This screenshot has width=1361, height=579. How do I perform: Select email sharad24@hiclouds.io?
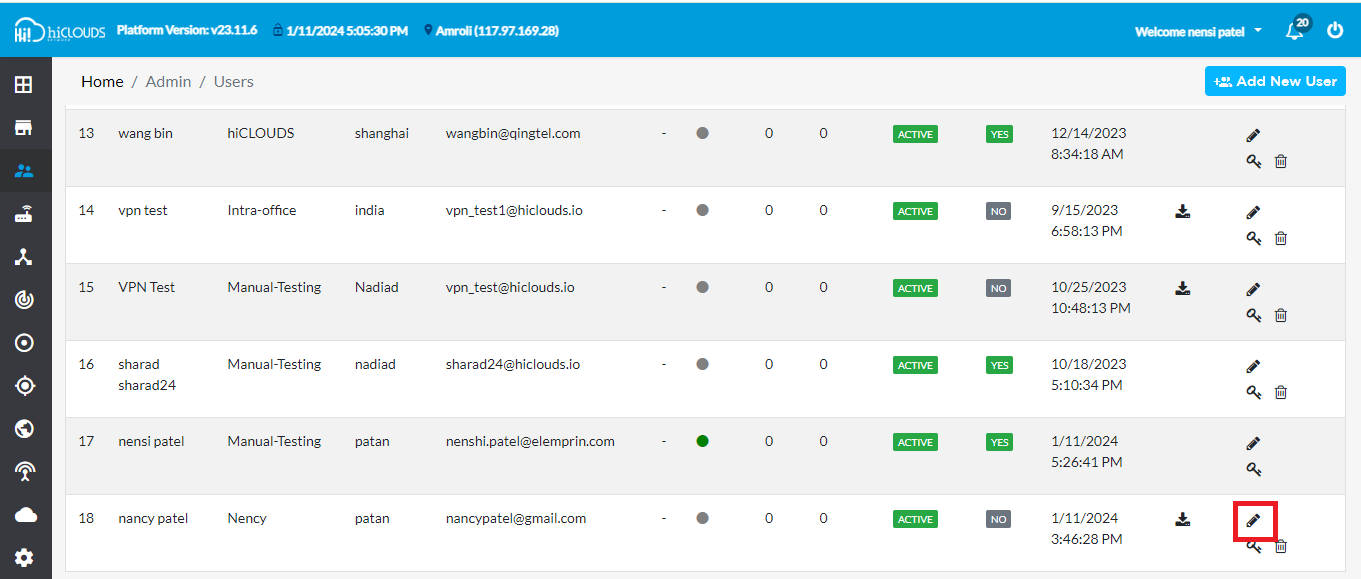pyautogui.click(x=513, y=364)
